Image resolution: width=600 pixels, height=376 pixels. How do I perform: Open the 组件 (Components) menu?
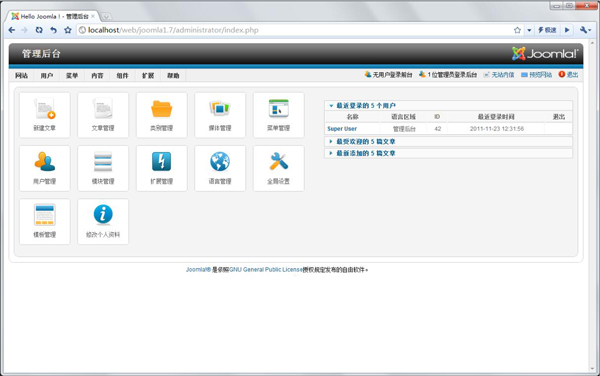point(122,75)
